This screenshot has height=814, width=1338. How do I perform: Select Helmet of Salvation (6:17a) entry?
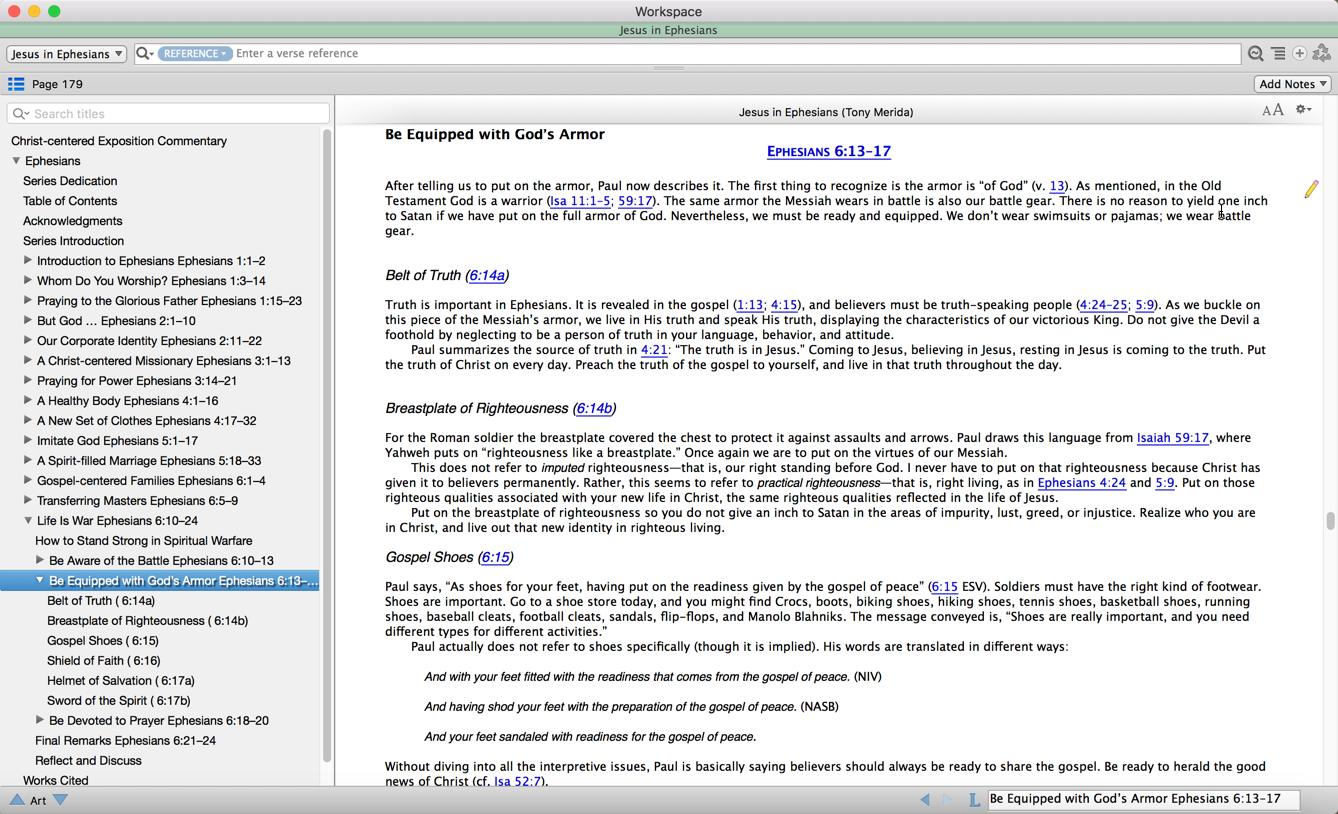tap(121, 681)
